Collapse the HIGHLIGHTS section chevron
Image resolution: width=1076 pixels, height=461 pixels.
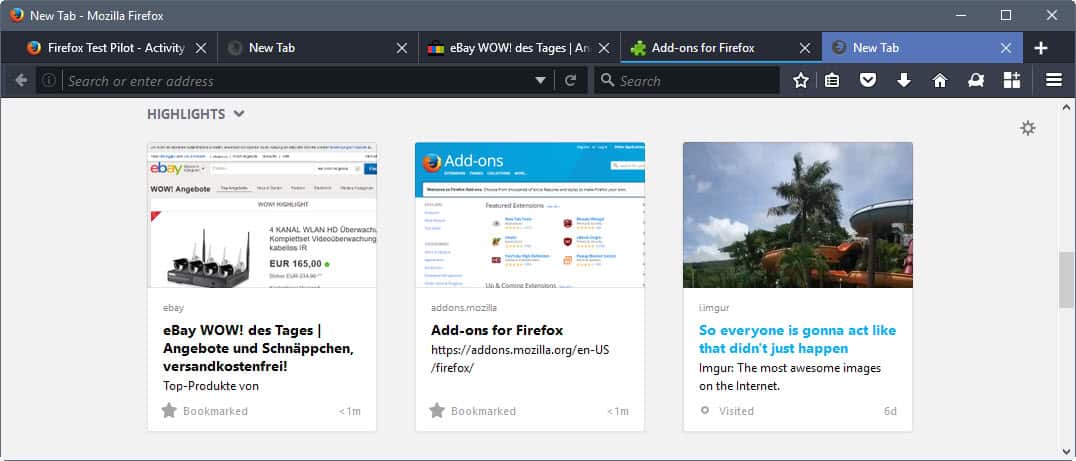tap(239, 114)
